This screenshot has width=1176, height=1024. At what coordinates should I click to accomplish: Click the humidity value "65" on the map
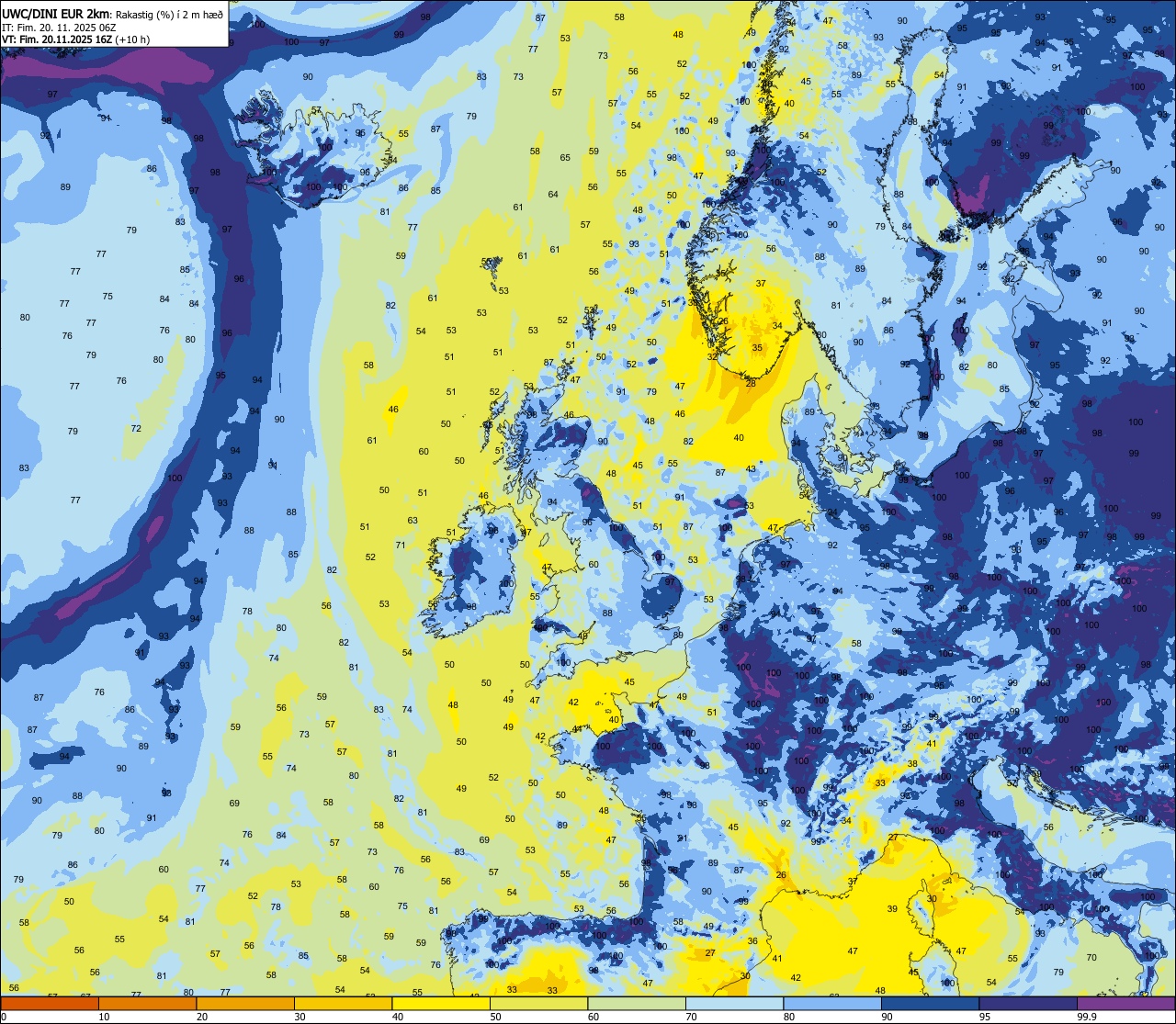(565, 158)
